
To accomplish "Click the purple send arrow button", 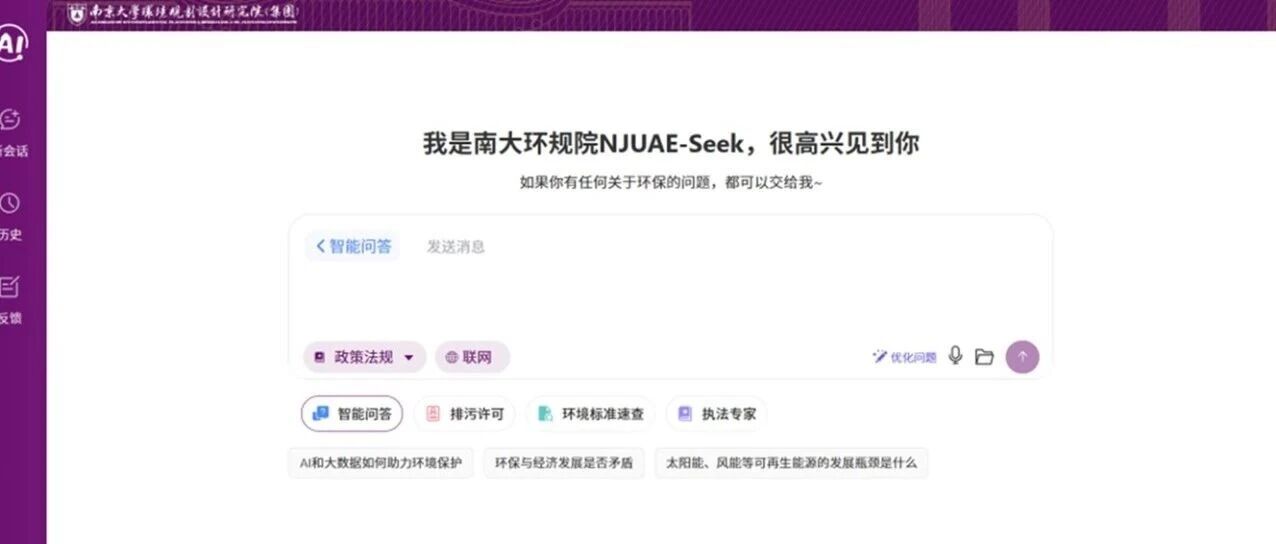I will [x=1022, y=357].
